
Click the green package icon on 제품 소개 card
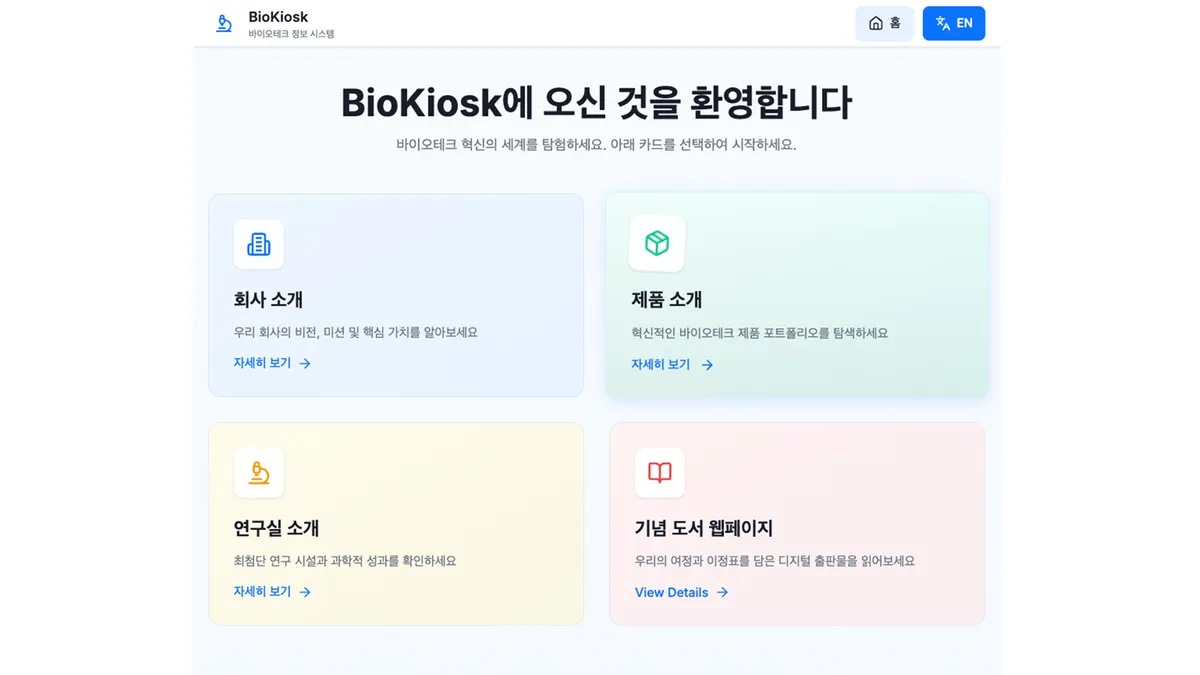tap(657, 244)
